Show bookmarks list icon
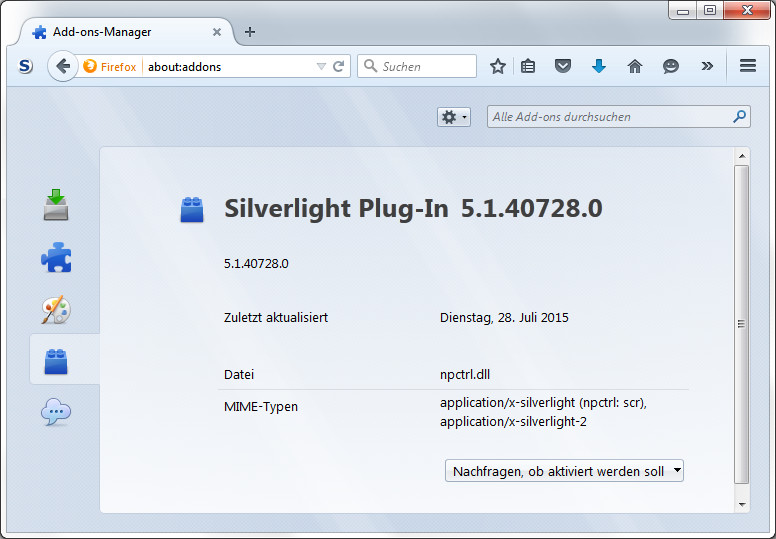Image resolution: width=776 pixels, height=539 pixels. coord(528,66)
